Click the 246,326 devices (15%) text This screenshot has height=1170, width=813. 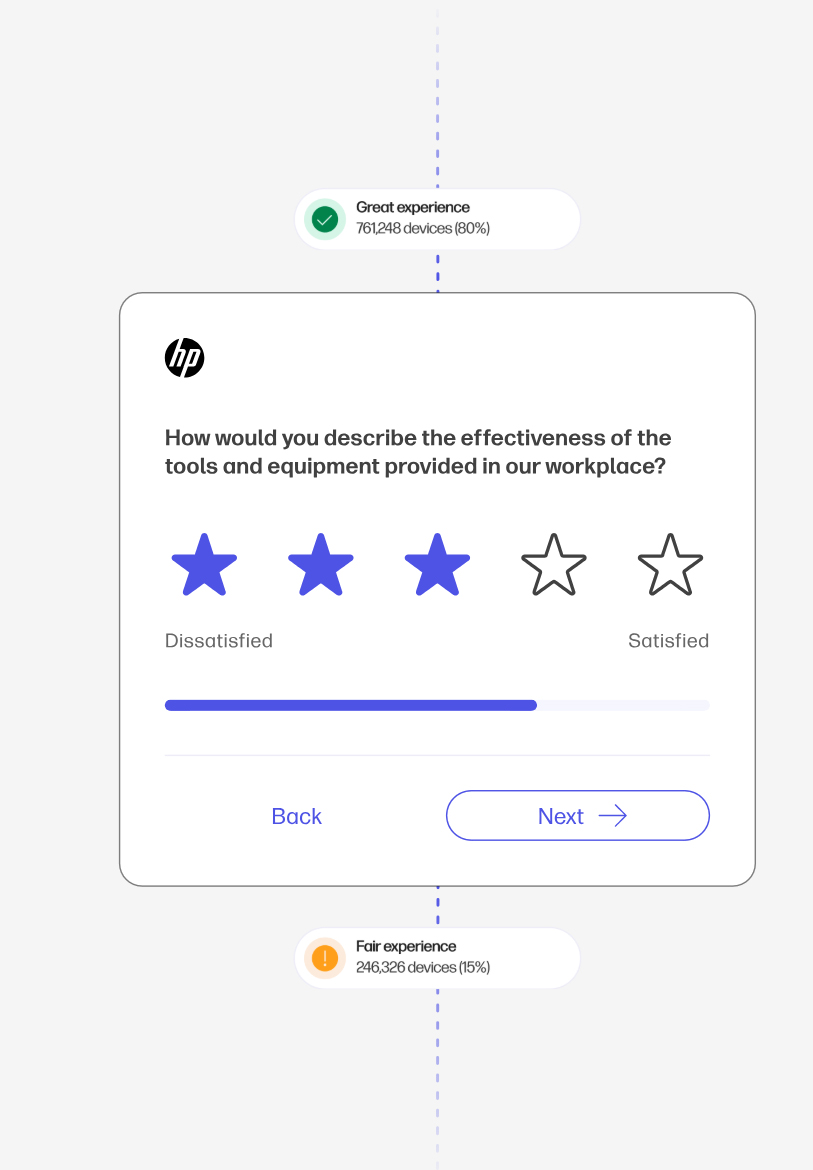pos(423,967)
